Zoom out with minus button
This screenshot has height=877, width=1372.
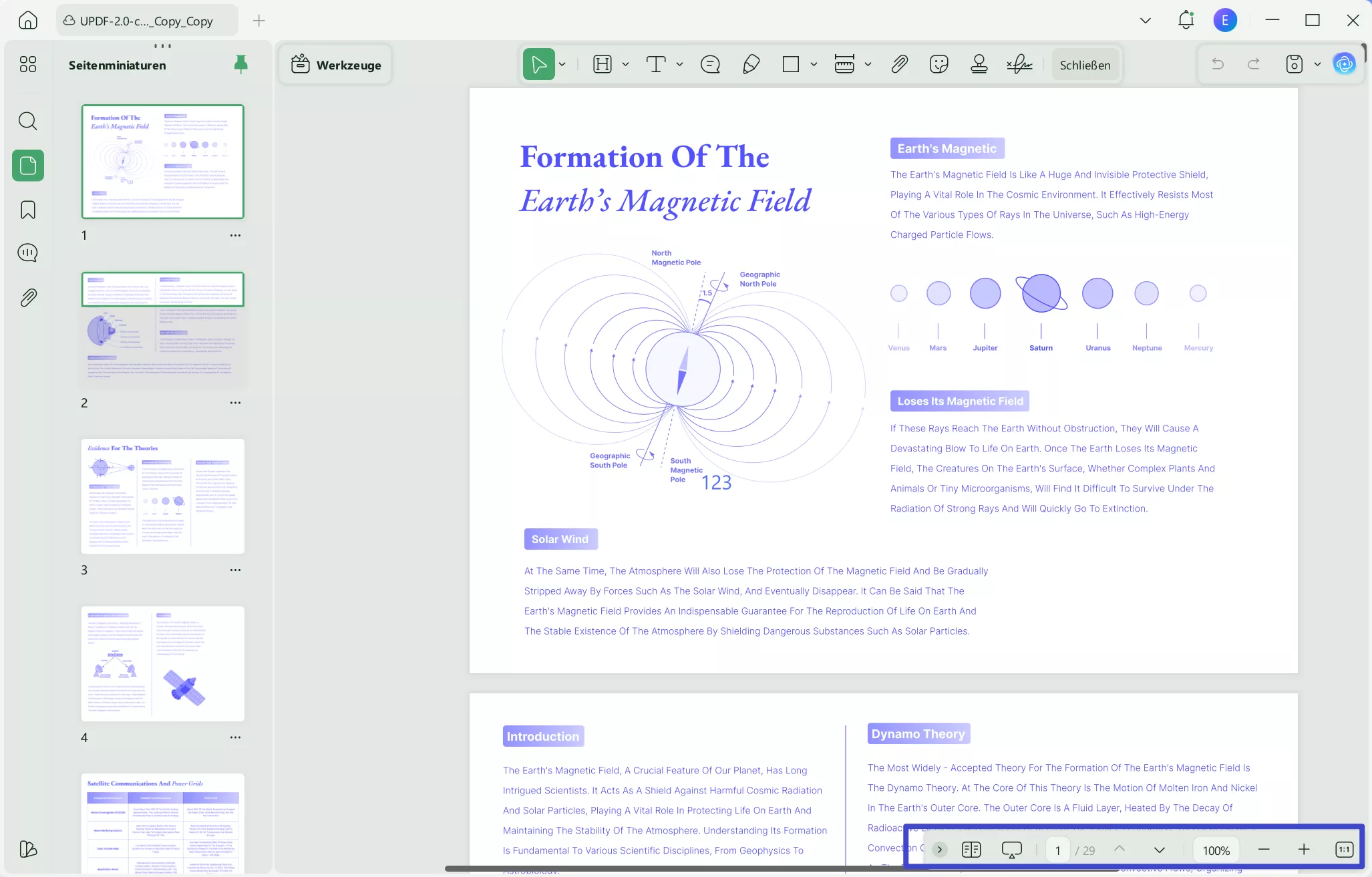1264,850
